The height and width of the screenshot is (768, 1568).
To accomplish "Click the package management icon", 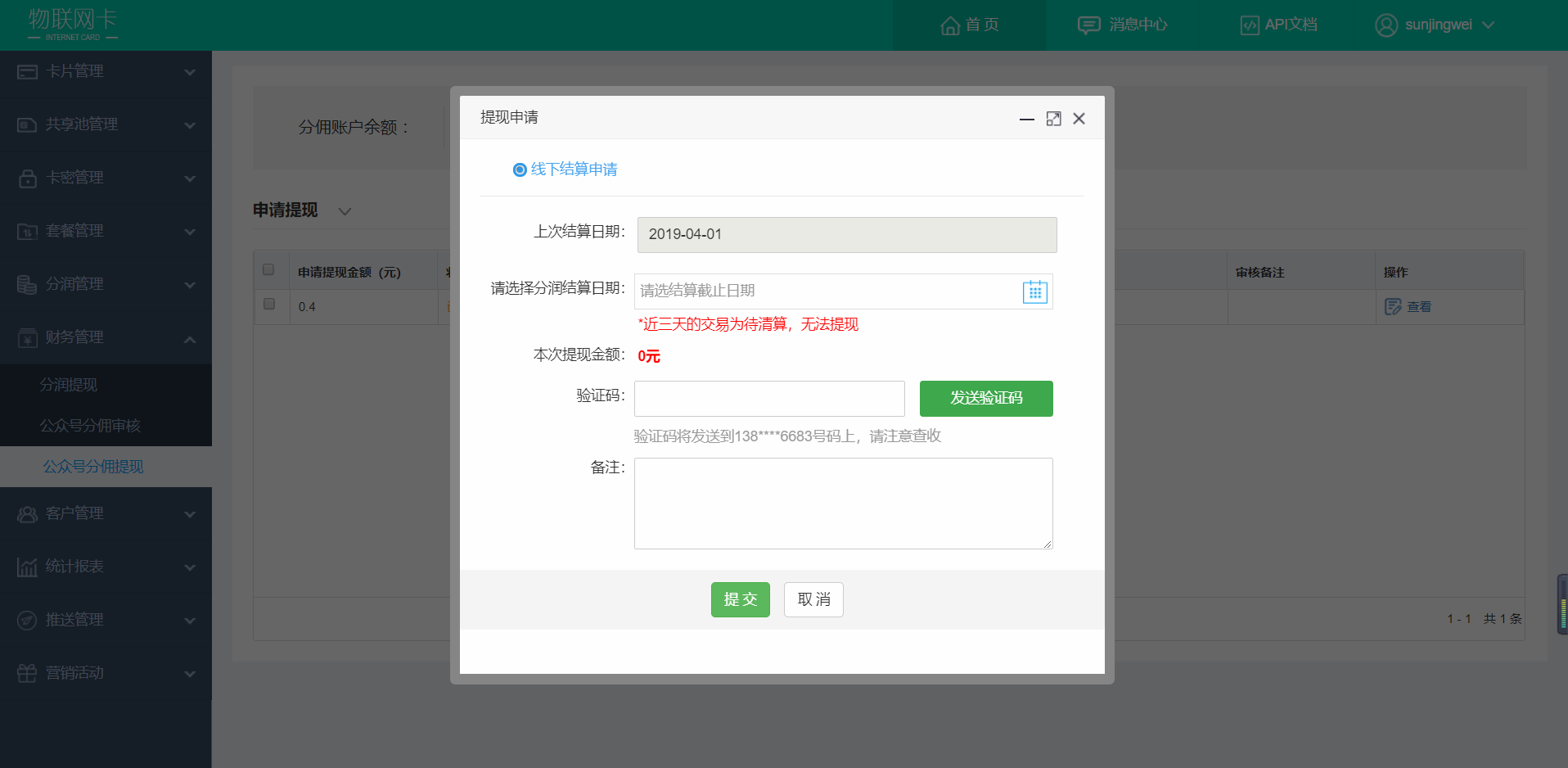I will click(x=27, y=232).
